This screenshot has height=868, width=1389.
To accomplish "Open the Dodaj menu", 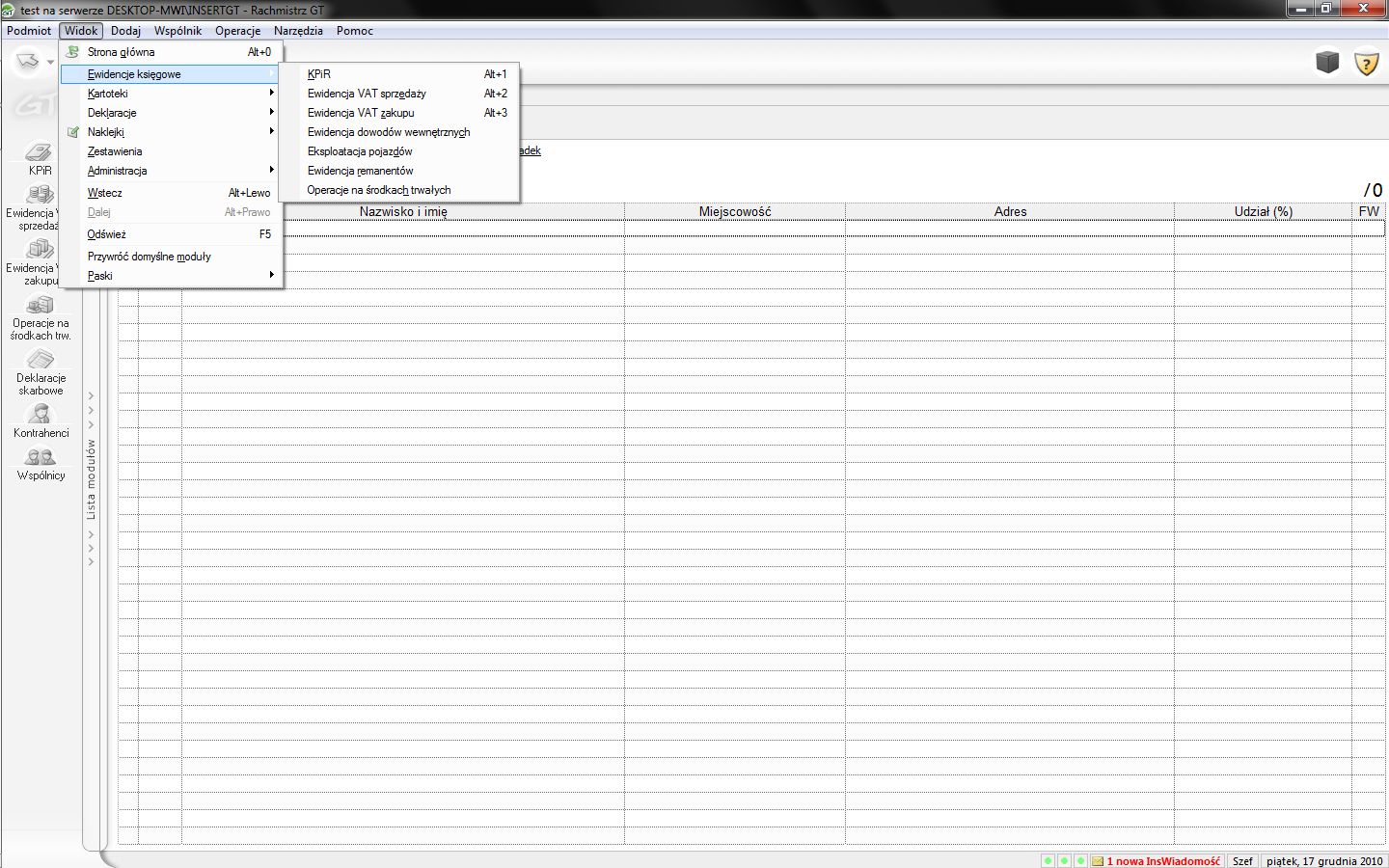I will pos(125,31).
